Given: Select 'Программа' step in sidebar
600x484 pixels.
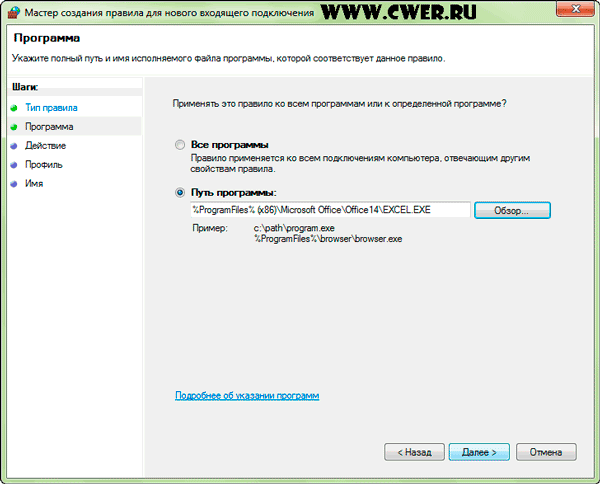Looking at the screenshot, I should 49,127.
